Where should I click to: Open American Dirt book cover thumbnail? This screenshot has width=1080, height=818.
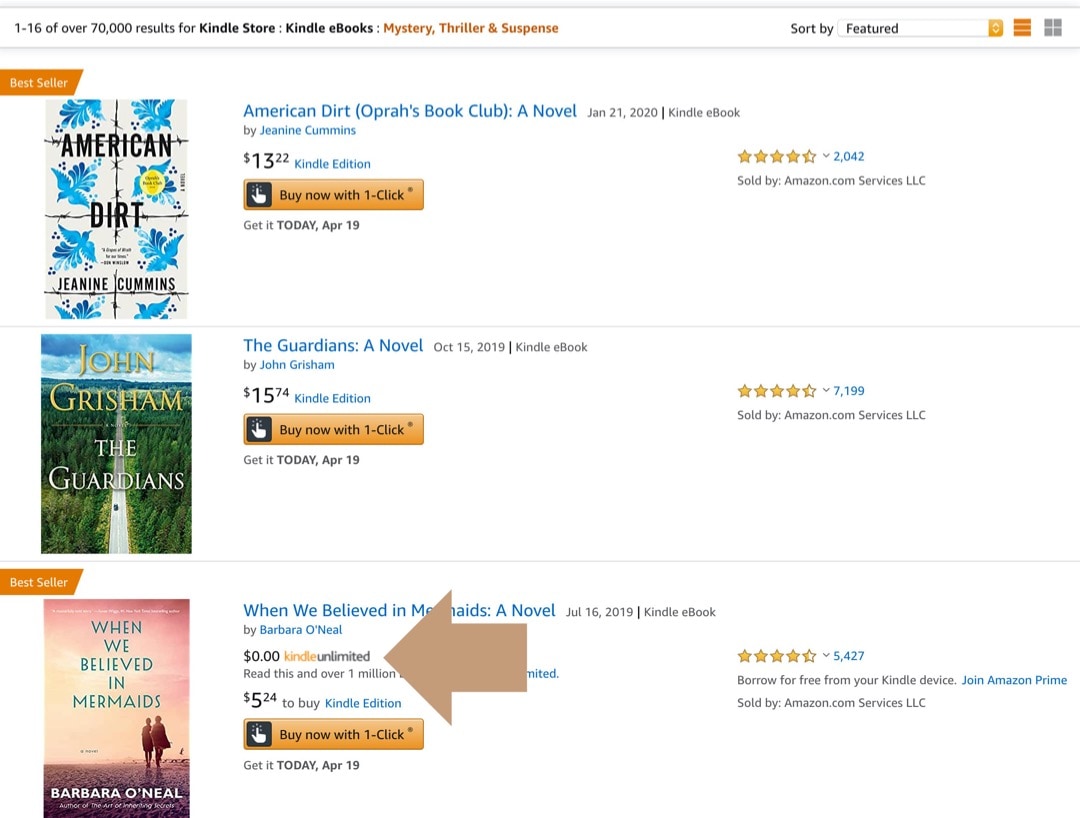coord(116,209)
